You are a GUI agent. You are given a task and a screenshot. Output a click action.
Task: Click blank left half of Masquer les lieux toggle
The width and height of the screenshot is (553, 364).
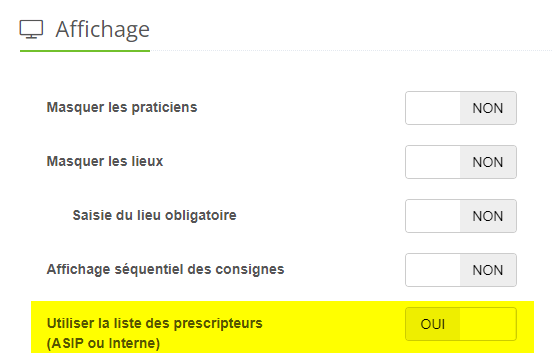click(433, 162)
